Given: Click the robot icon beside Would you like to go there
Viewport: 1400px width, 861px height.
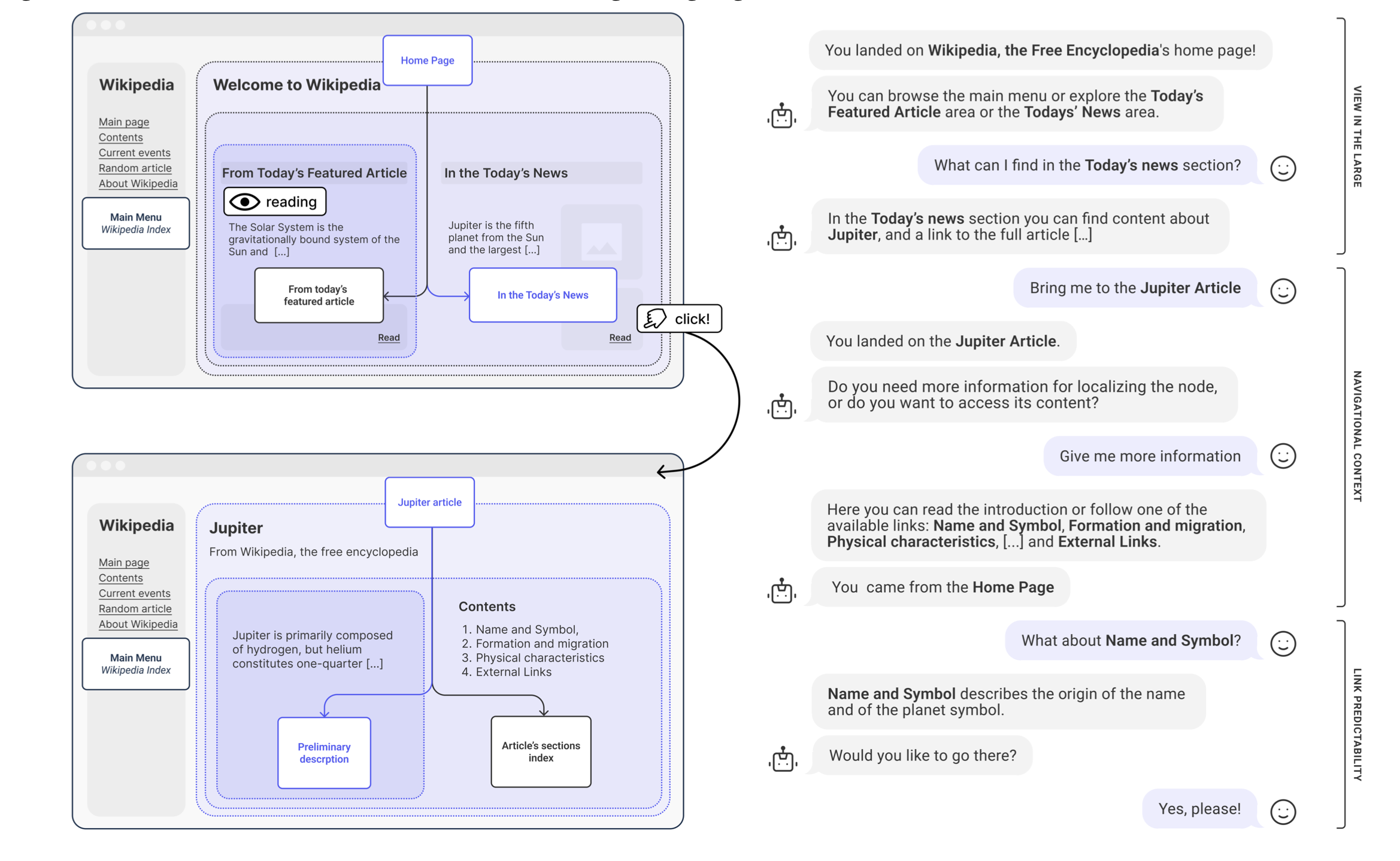Looking at the screenshot, I should [x=782, y=759].
